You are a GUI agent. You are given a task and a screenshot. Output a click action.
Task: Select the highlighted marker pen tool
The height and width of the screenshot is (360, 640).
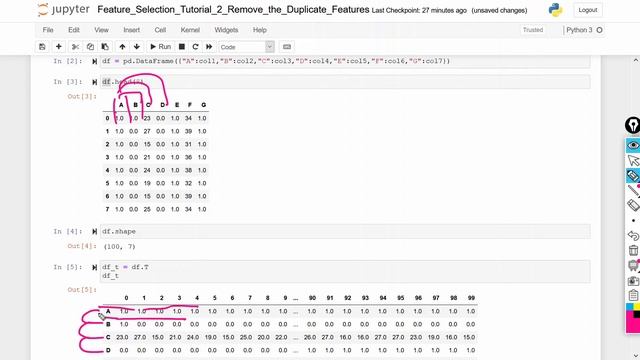[633, 176]
